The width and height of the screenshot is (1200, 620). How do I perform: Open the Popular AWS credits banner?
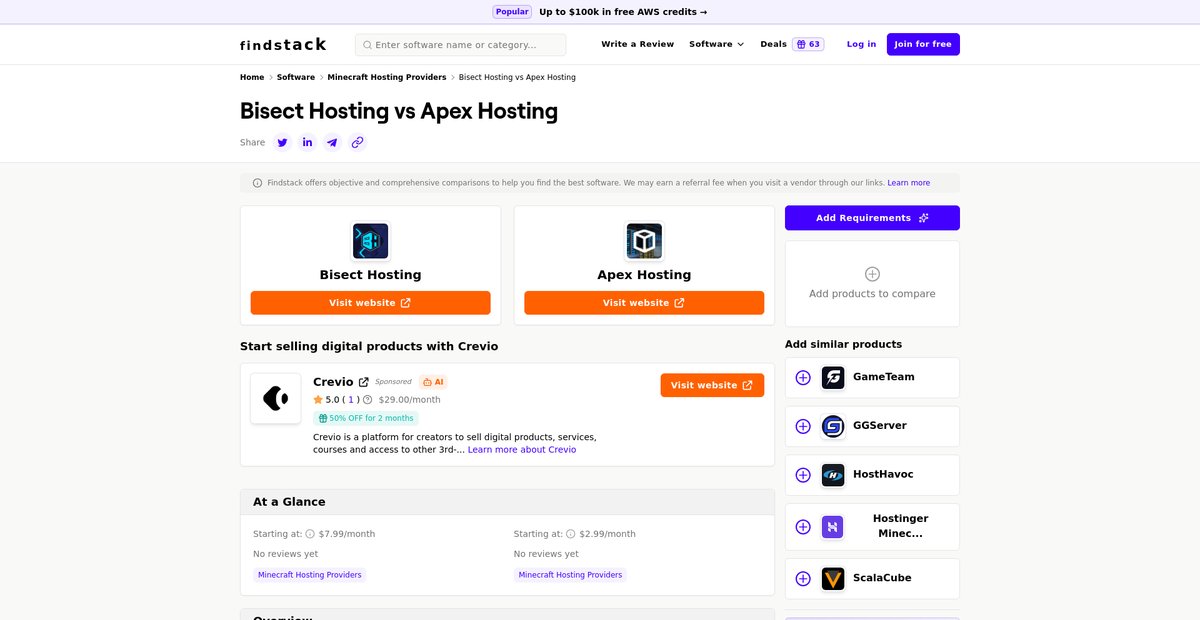click(600, 12)
